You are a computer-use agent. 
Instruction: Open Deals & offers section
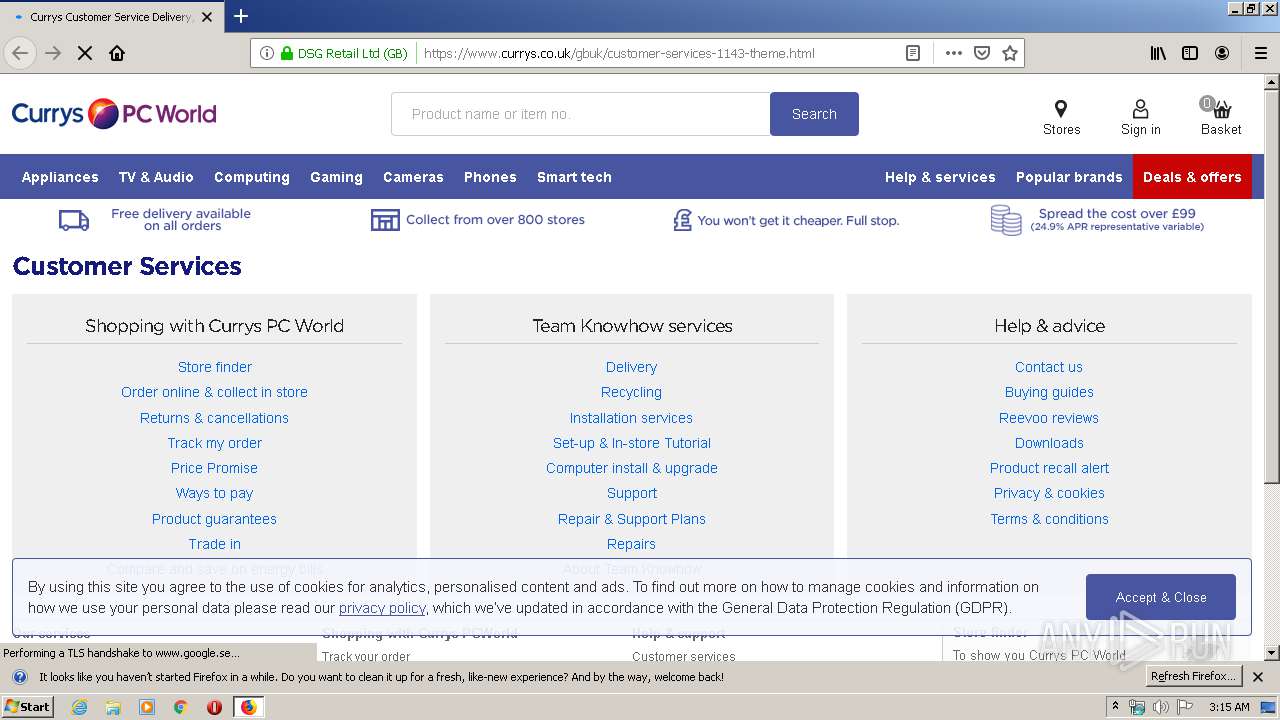[1192, 177]
